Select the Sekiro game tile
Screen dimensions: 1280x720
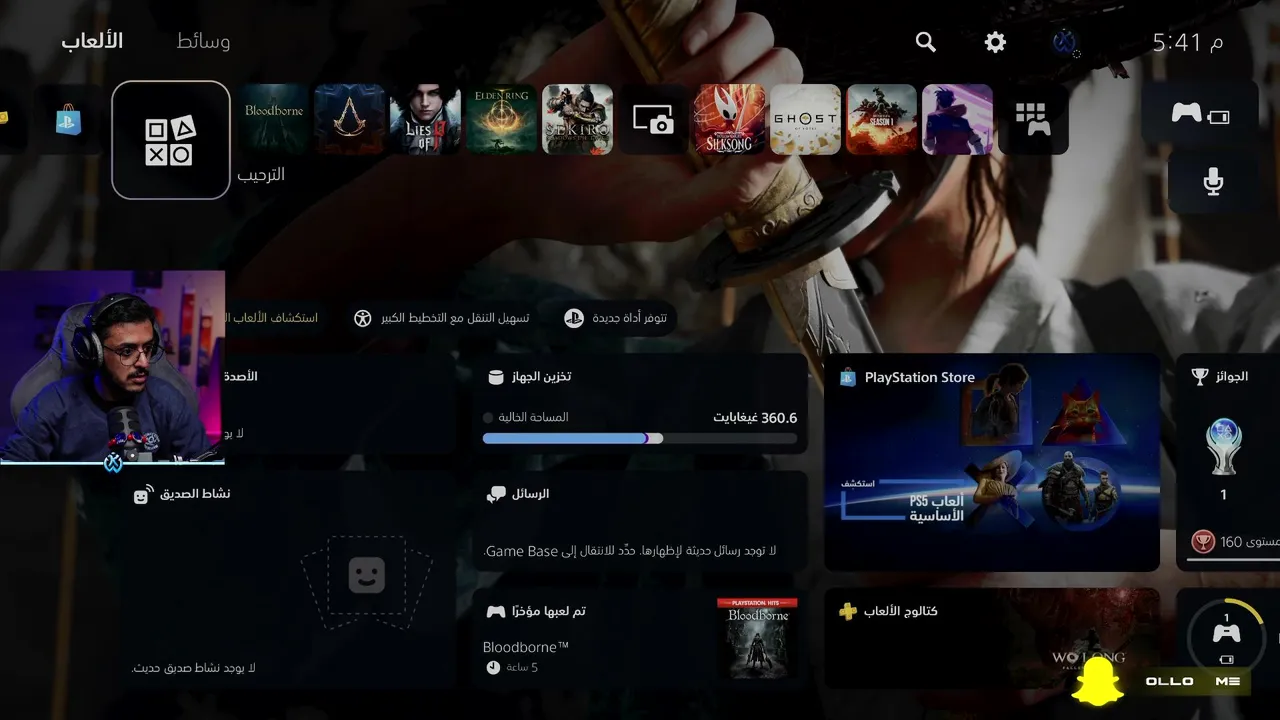(578, 119)
